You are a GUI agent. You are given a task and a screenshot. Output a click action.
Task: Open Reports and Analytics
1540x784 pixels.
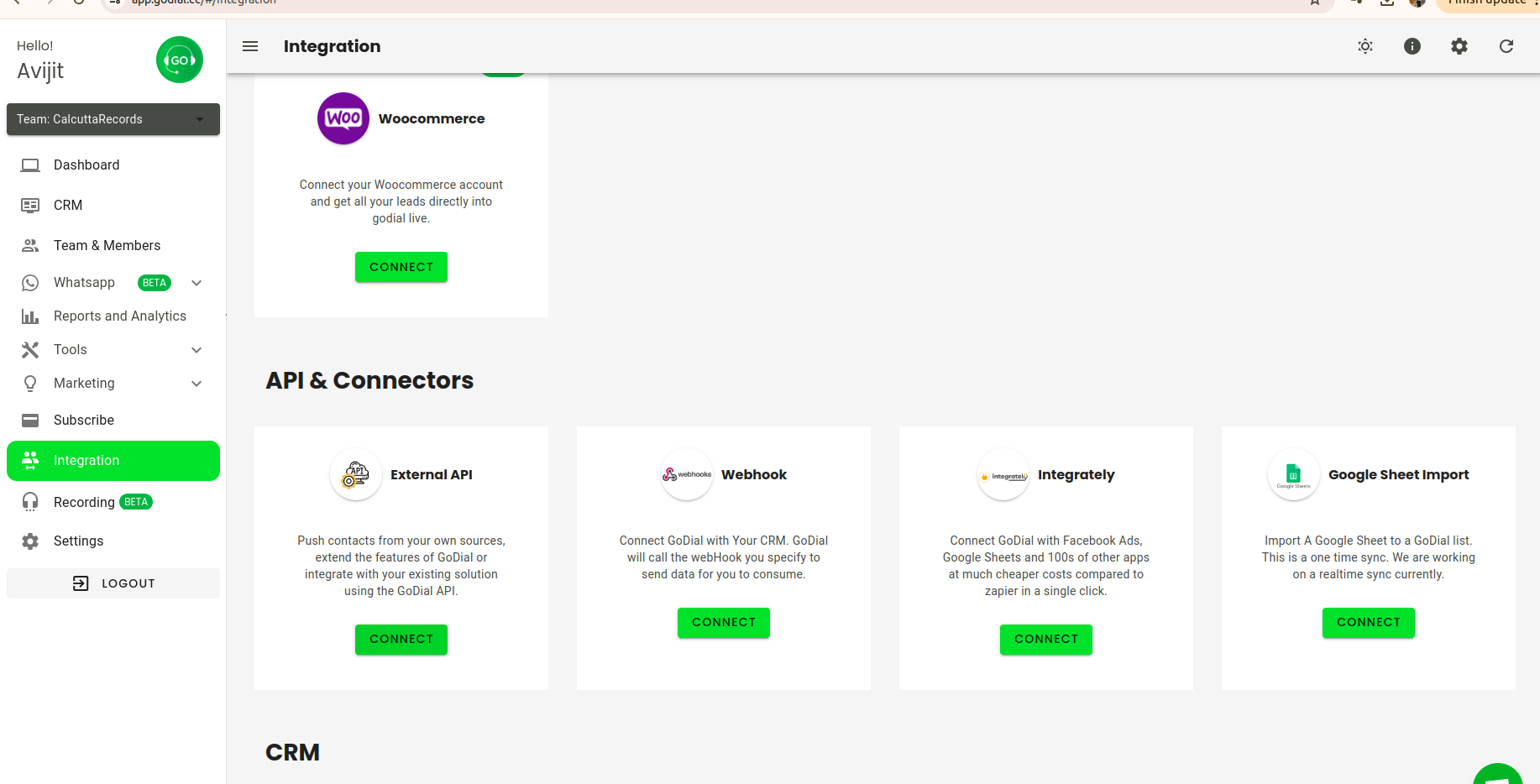(x=113, y=316)
